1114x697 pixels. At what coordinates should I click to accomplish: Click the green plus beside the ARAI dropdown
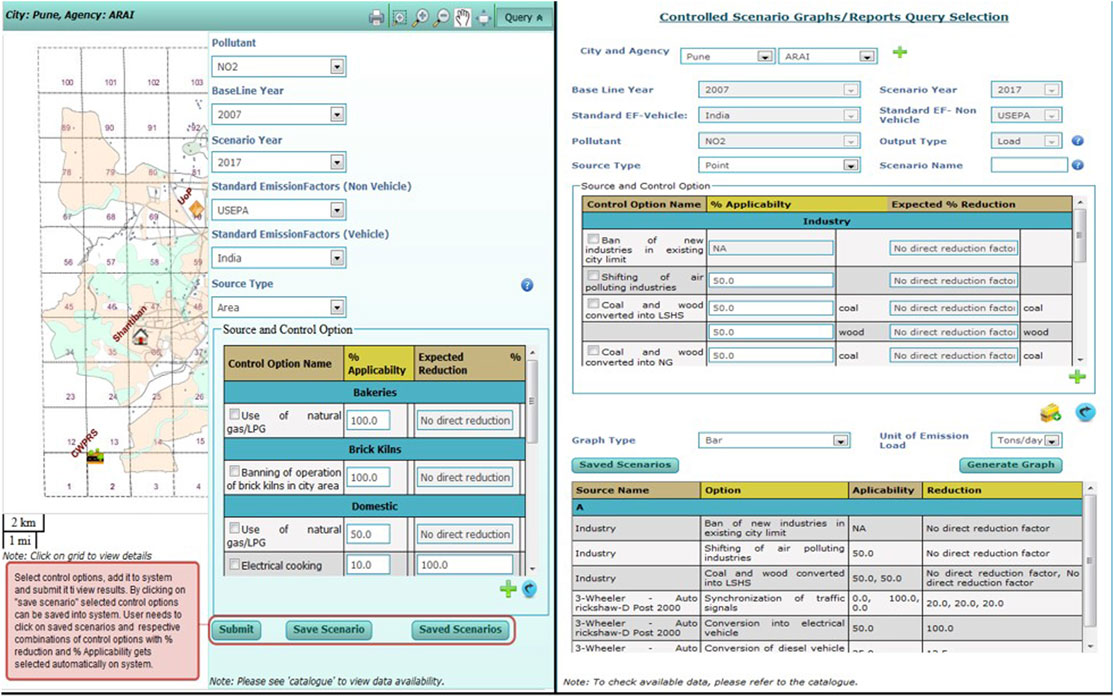[899, 52]
